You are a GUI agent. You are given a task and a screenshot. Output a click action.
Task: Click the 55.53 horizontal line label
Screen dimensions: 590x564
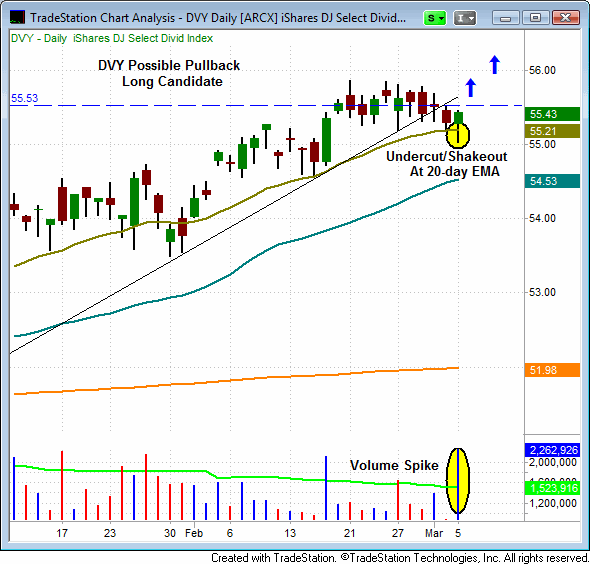(24, 98)
